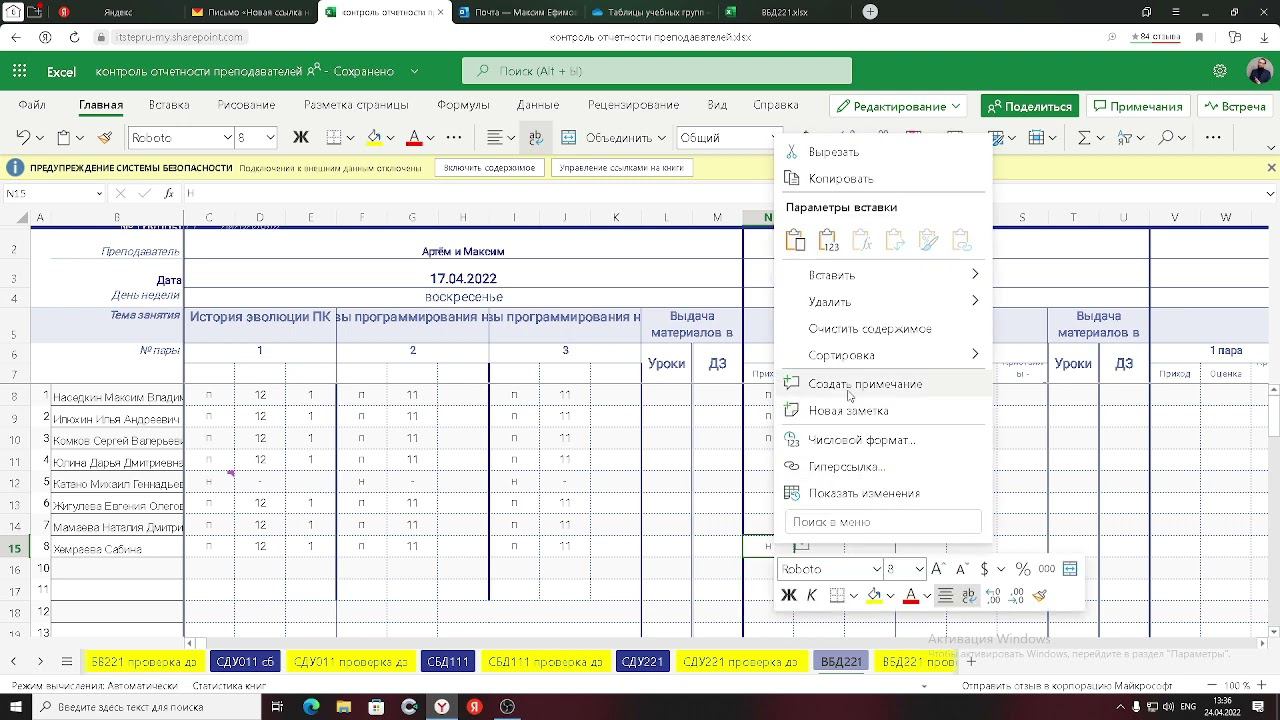Click the Включить содержимое button

tap(489, 168)
